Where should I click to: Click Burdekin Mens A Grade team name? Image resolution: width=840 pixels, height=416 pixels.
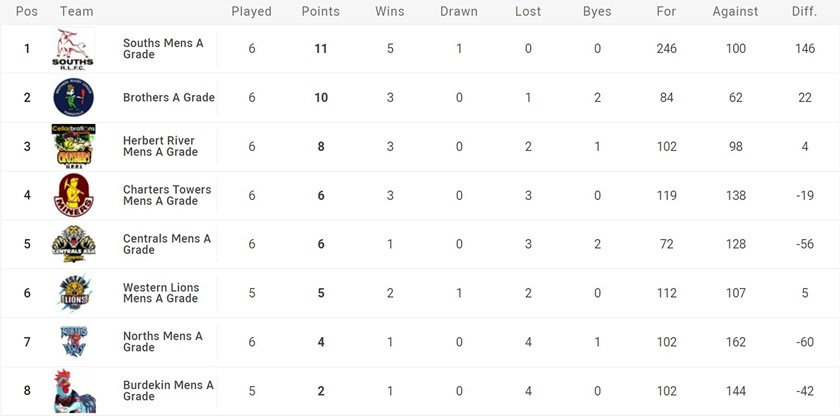coord(168,390)
